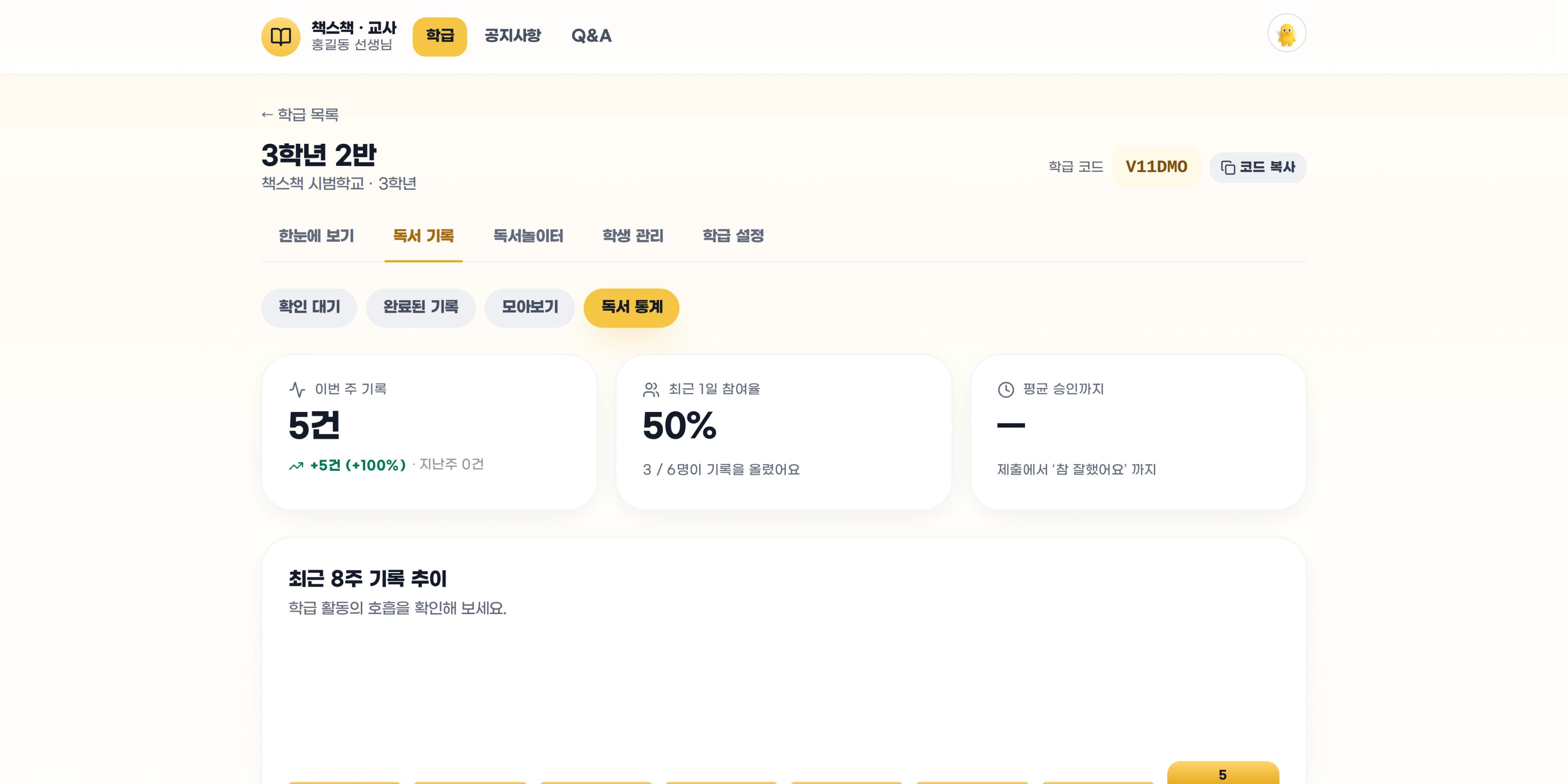The height and width of the screenshot is (784, 1568).
Task: Switch to the 한눈에 보기 tab
Action: pyautogui.click(x=316, y=236)
